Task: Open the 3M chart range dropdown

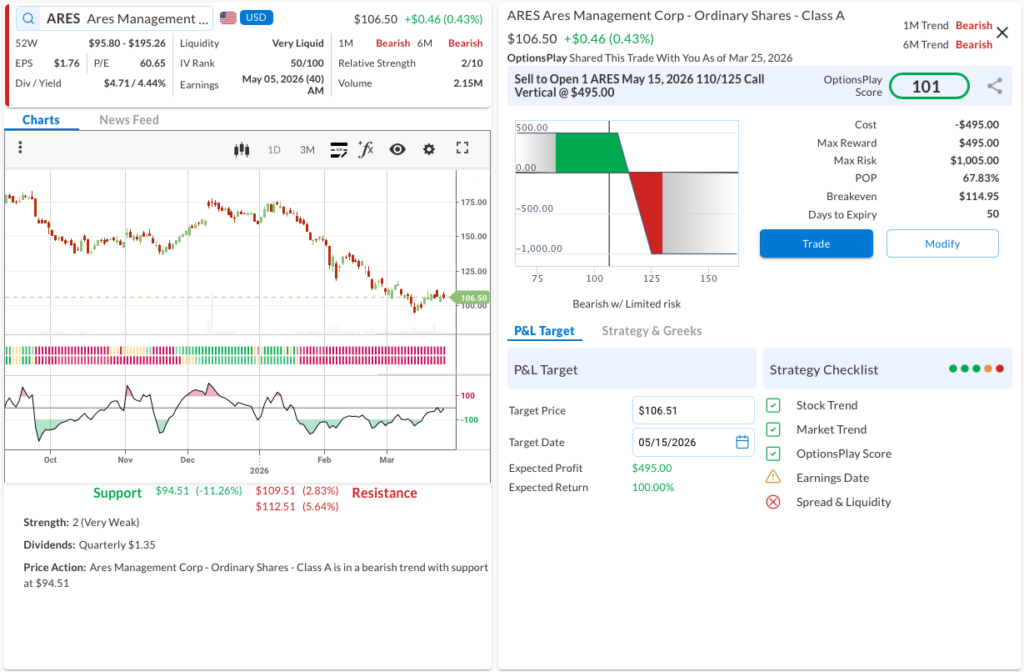Action: pos(307,150)
